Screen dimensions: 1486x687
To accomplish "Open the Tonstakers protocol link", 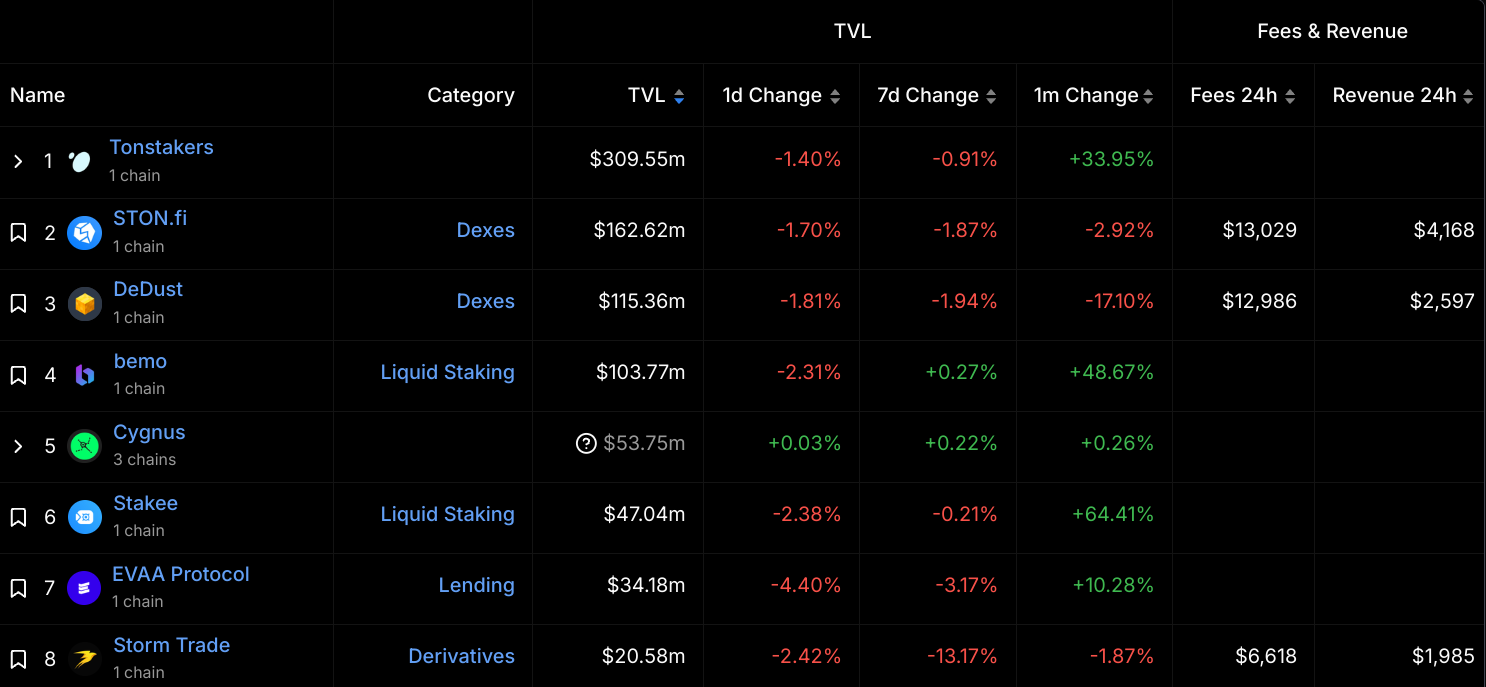I will (161, 147).
